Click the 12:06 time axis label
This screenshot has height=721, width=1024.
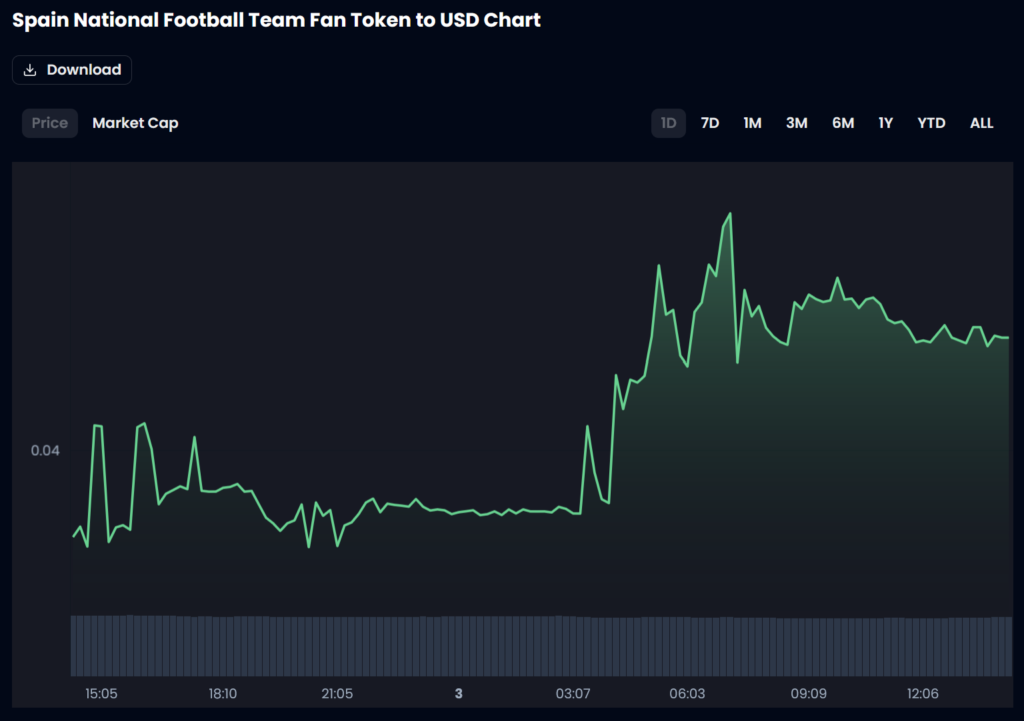coord(922,694)
